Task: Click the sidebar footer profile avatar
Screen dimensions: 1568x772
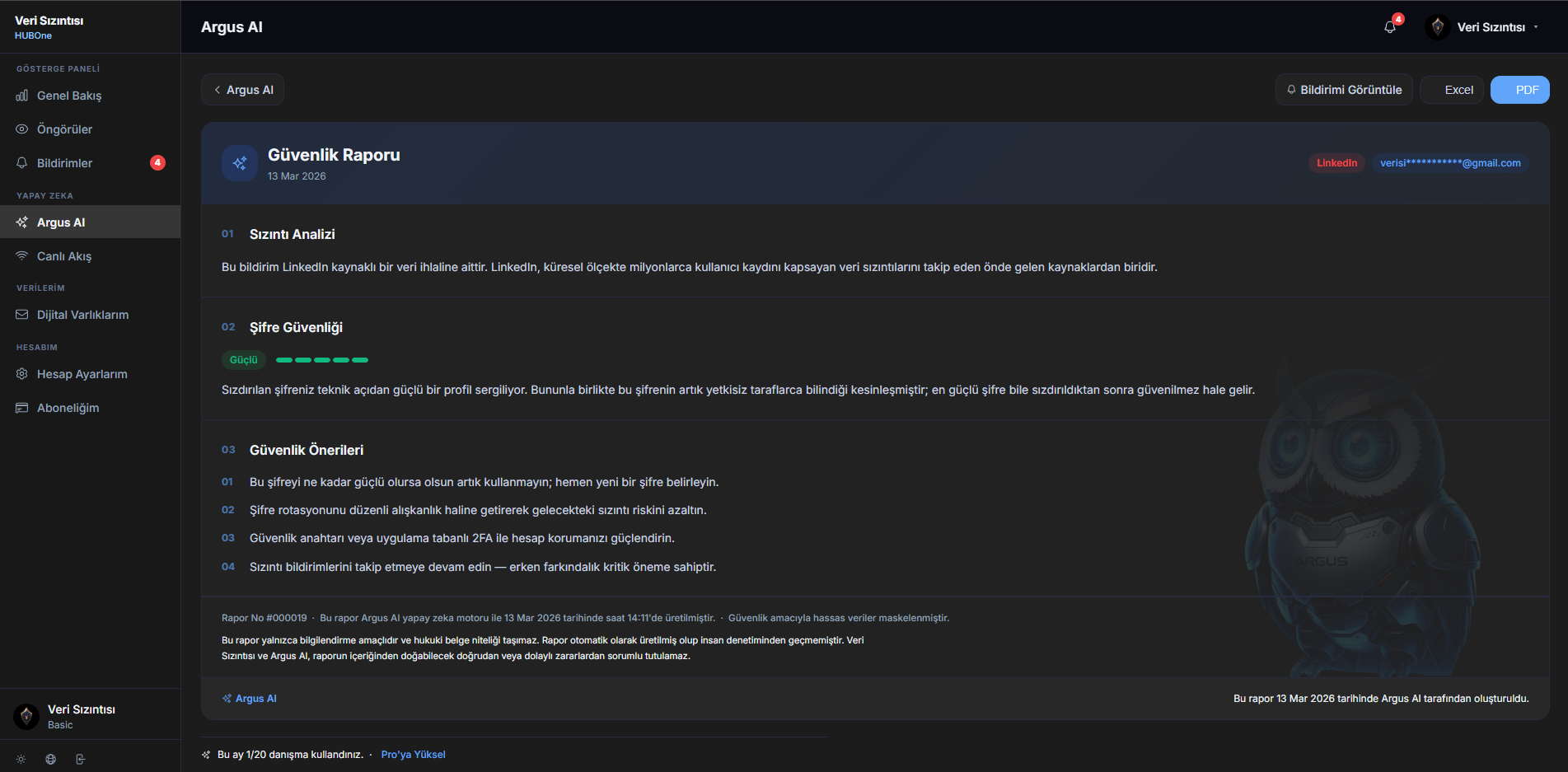Action: [26, 716]
